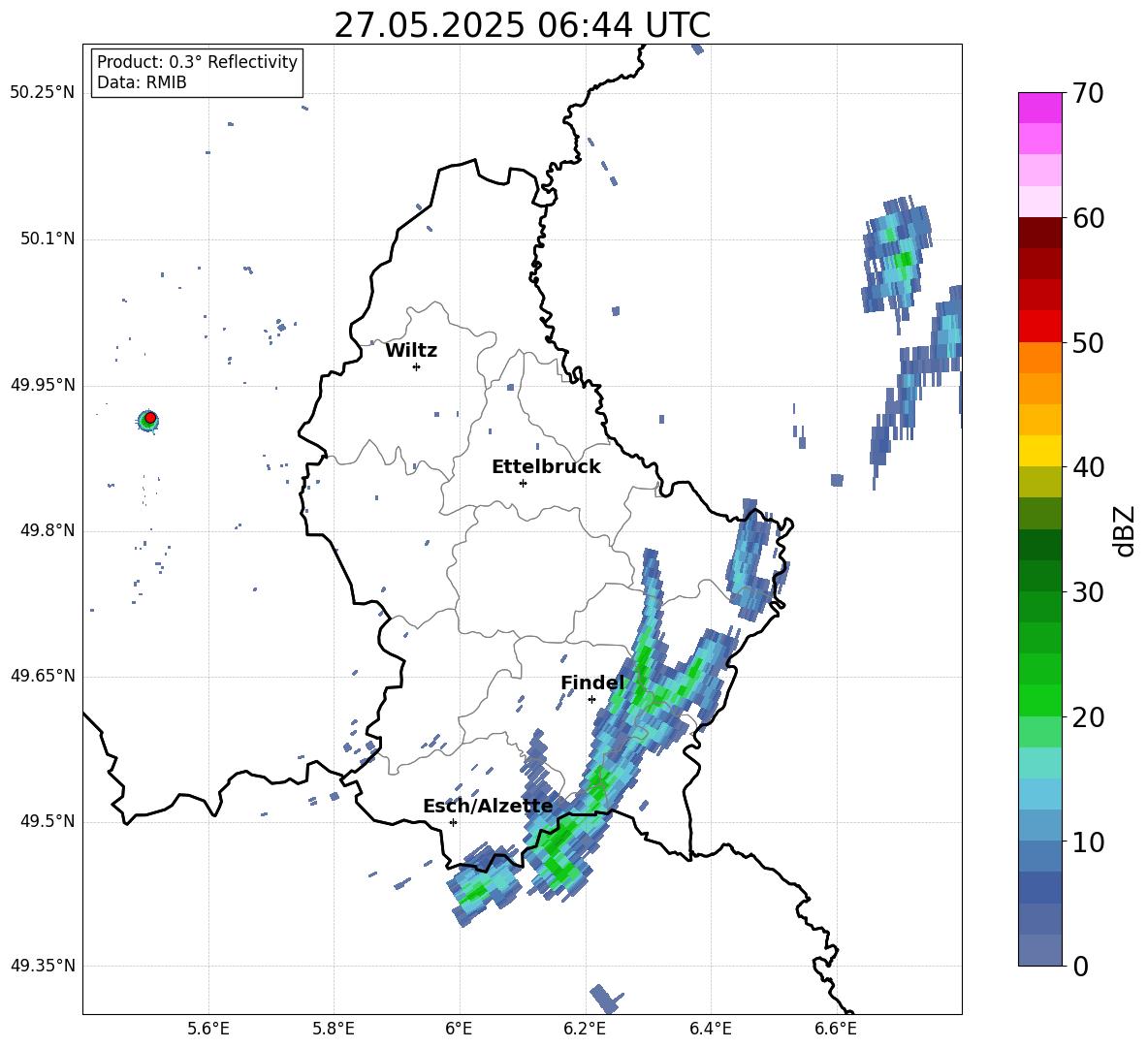
Task: Click the 6°E longitude label
Action: pos(459,1029)
